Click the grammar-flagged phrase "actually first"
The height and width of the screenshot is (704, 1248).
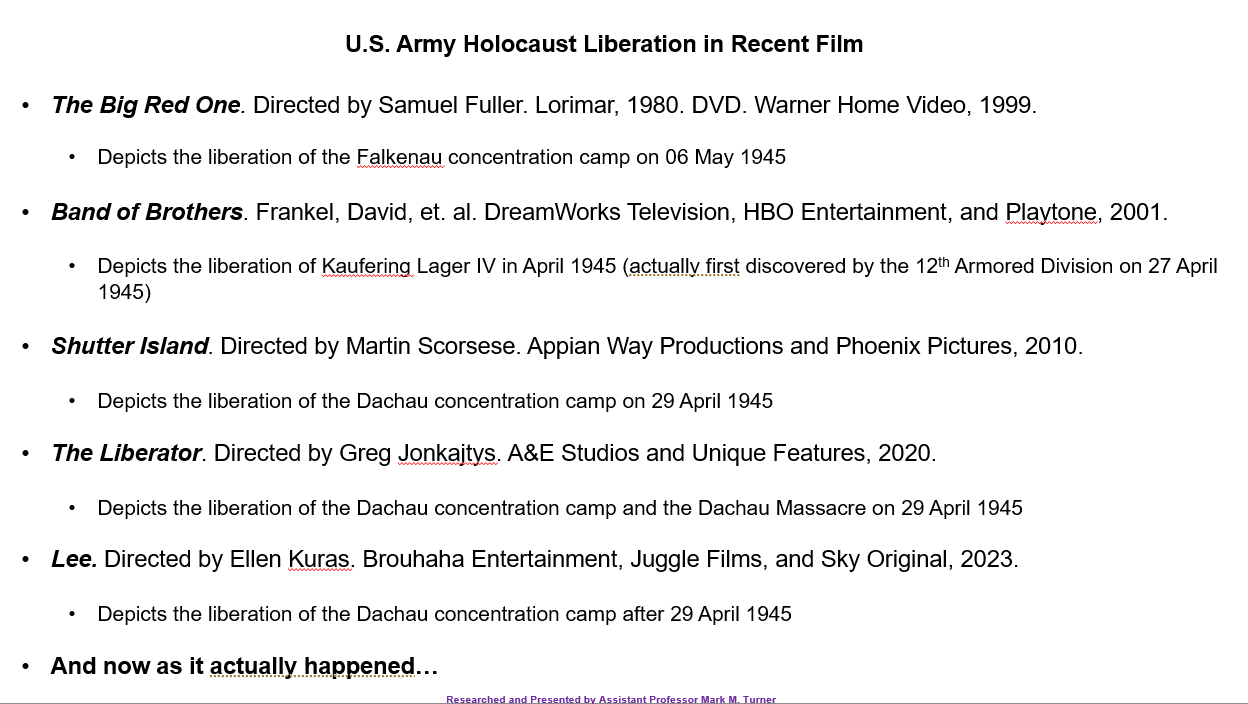[685, 266]
